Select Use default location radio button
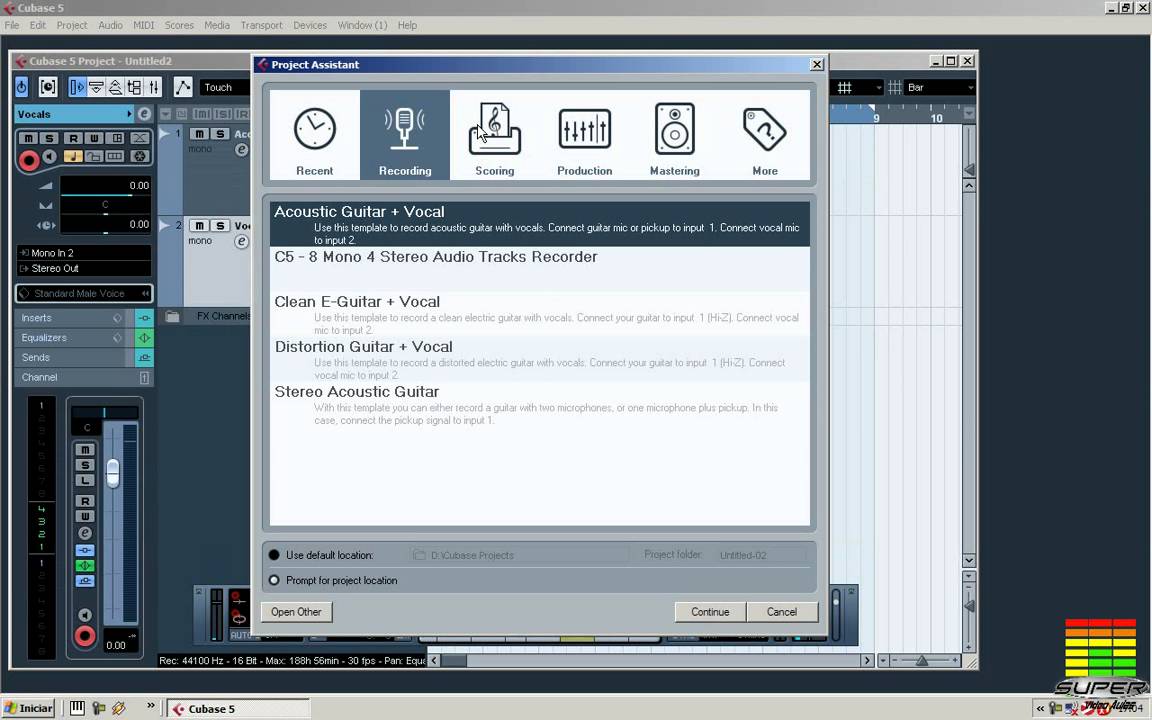This screenshot has width=1152, height=720. click(274, 555)
